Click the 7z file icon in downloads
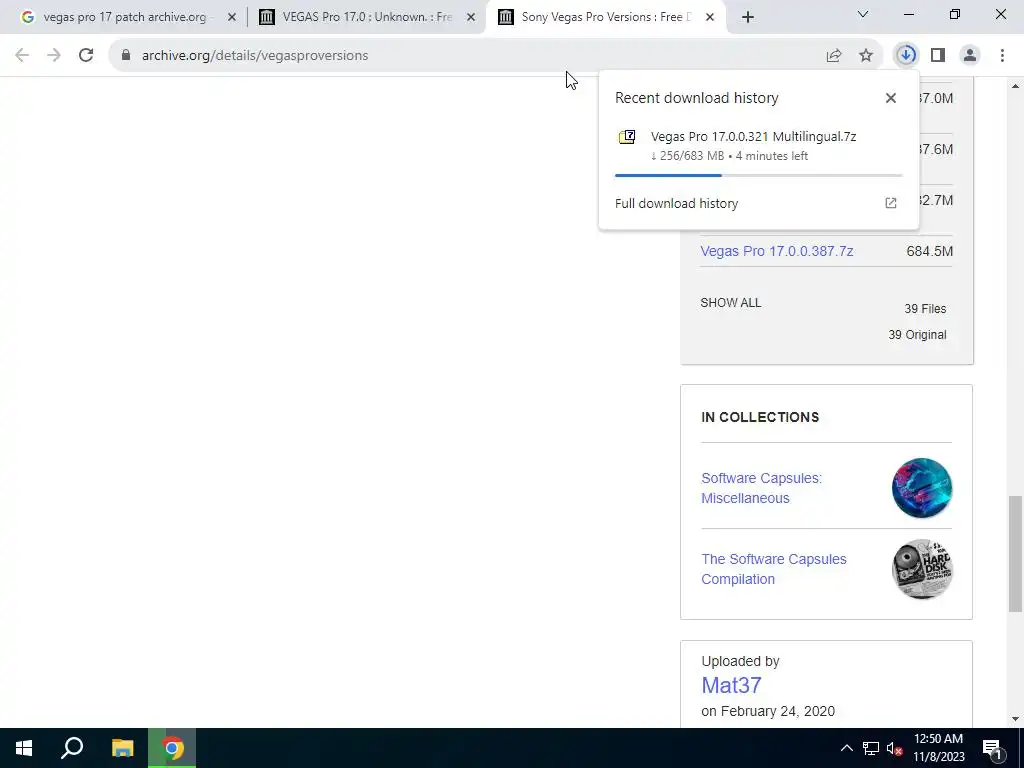The height and width of the screenshot is (768, 1024). pyautogui.click(x=627, y=137)
